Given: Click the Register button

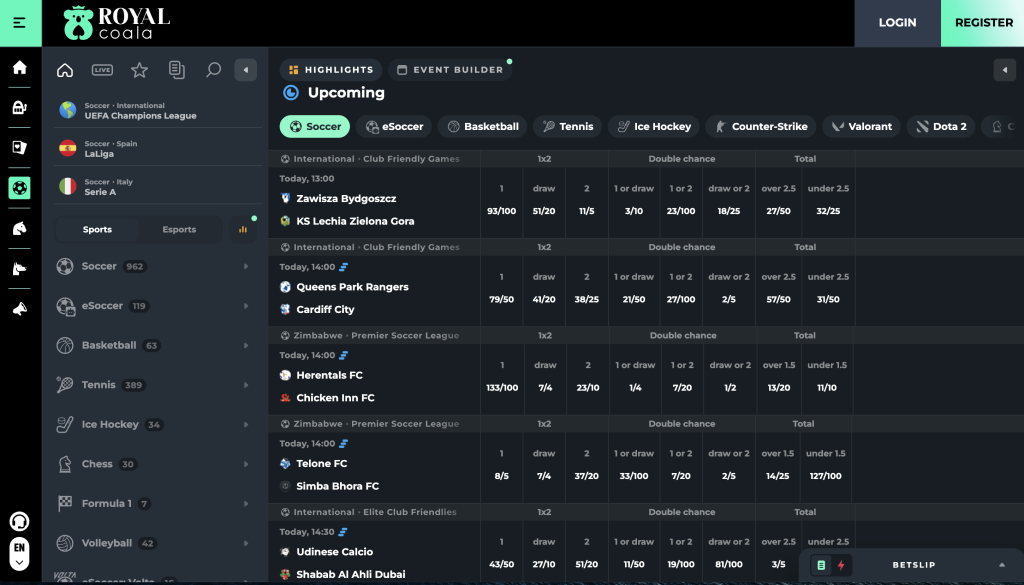Looking at the screenshot, I should click(983, 23).
